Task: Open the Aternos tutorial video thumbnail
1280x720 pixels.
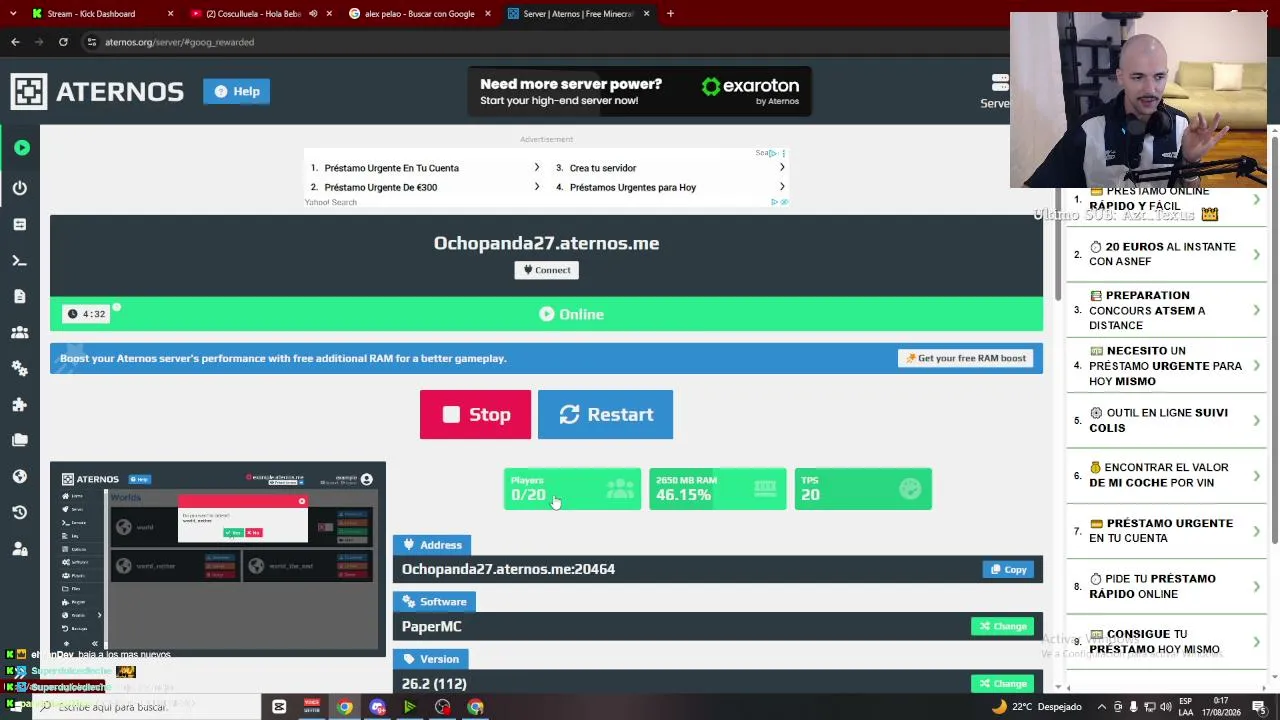Action: [x=218, y=559]
